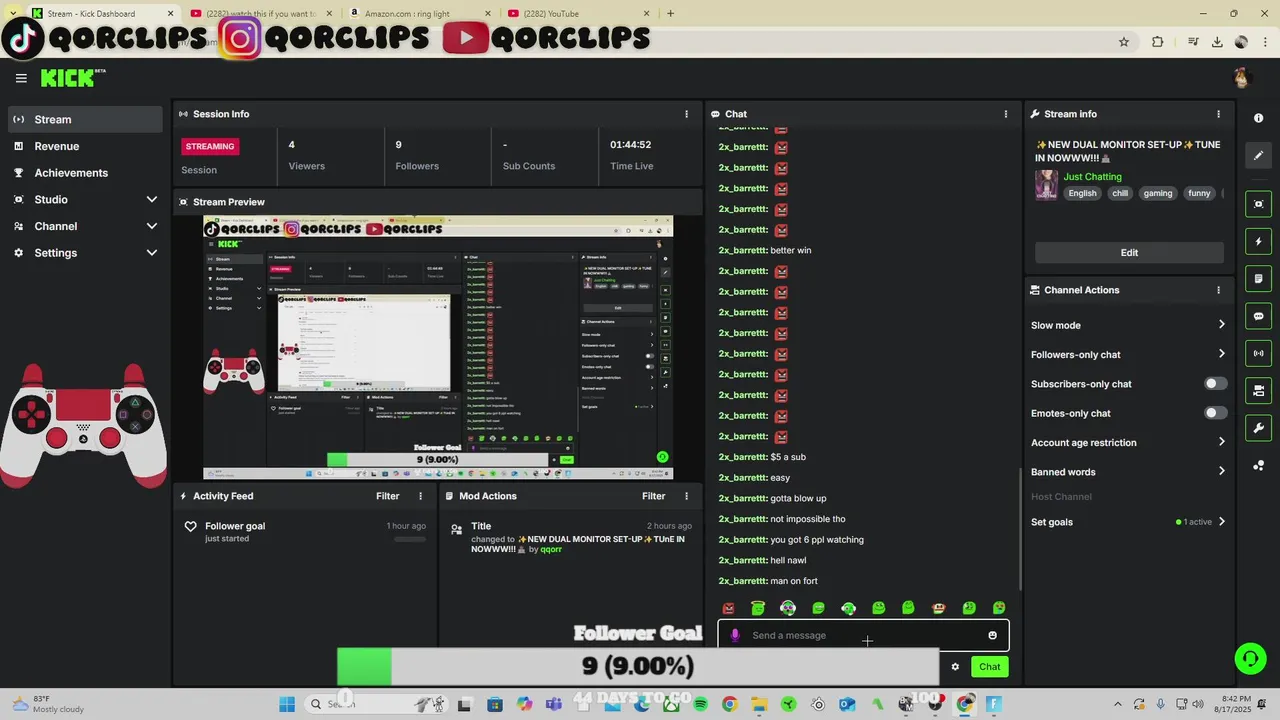Insert the monkey face emote
Screen dimensions: 1280x720
(938, 608)
